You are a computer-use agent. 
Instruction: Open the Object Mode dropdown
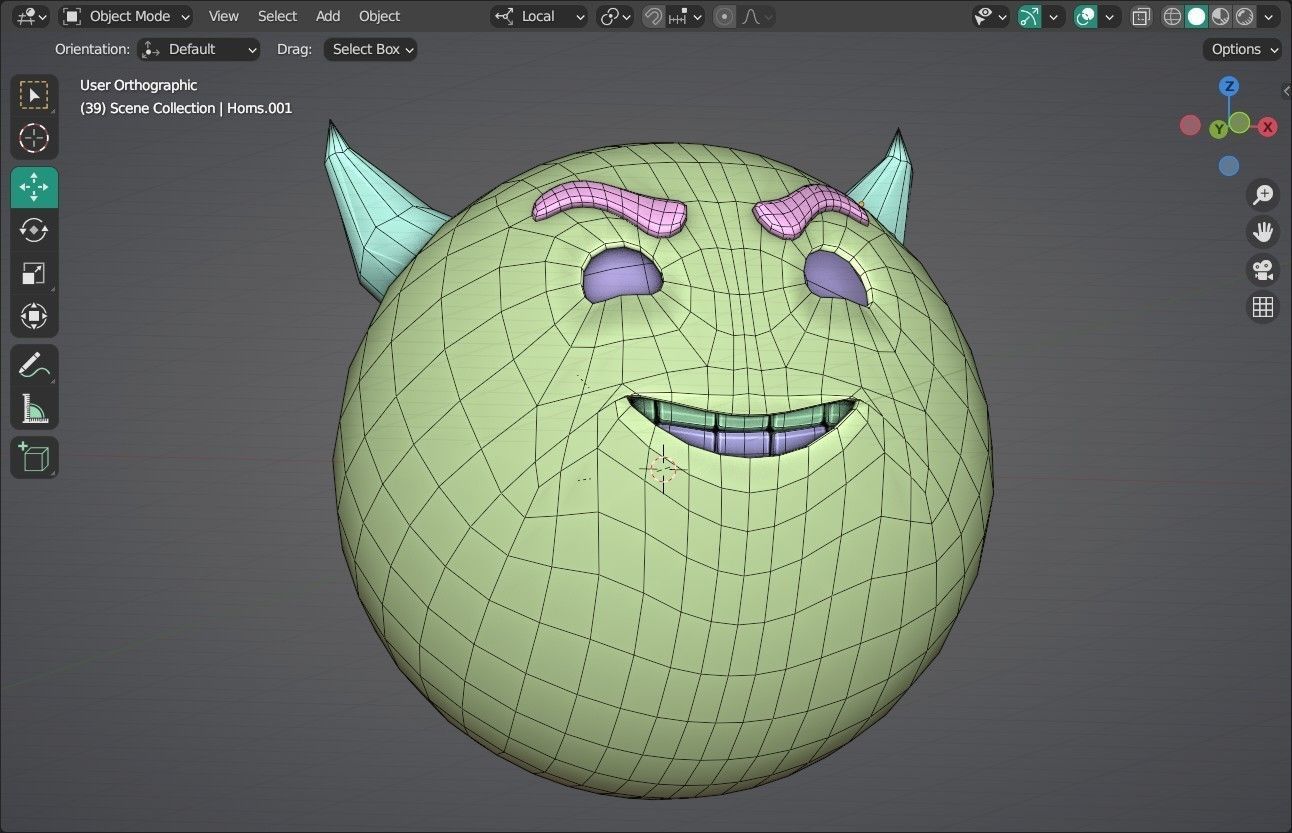pyautogui.click(x=126, y=16)
